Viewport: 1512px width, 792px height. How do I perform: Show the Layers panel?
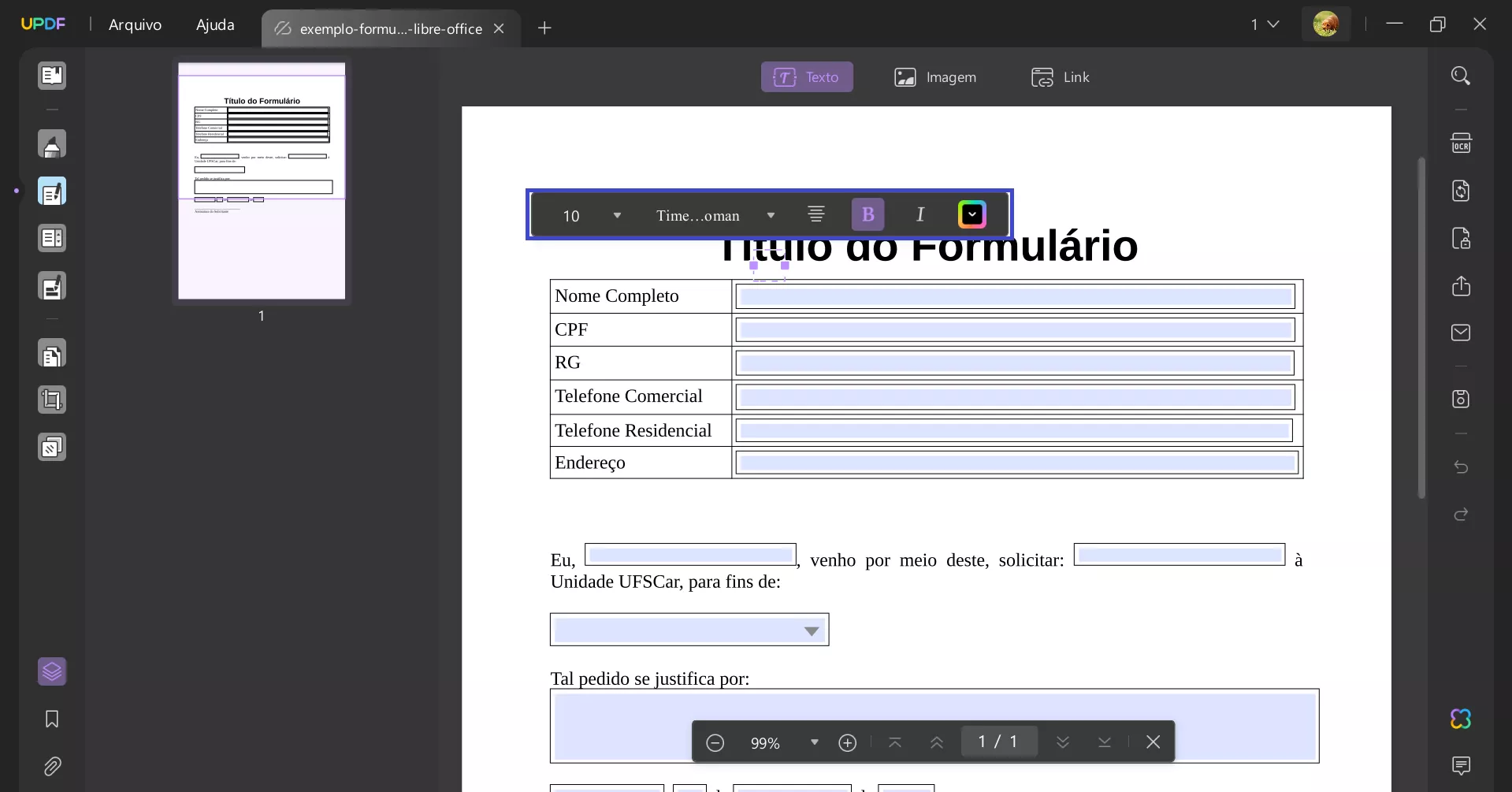[x=52, y=671]
